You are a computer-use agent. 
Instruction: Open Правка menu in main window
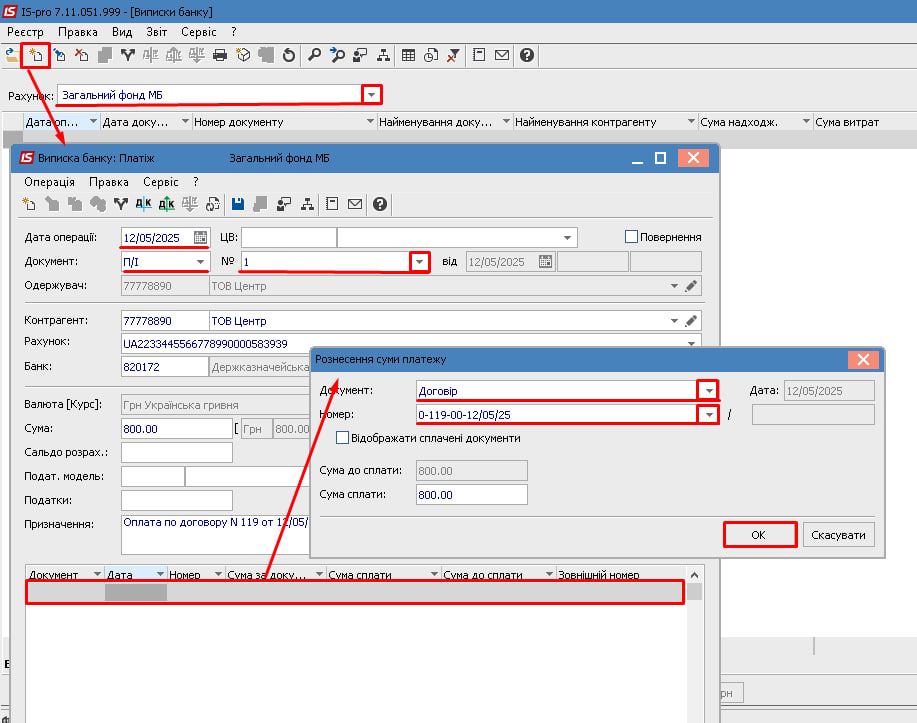pos(78,32)
